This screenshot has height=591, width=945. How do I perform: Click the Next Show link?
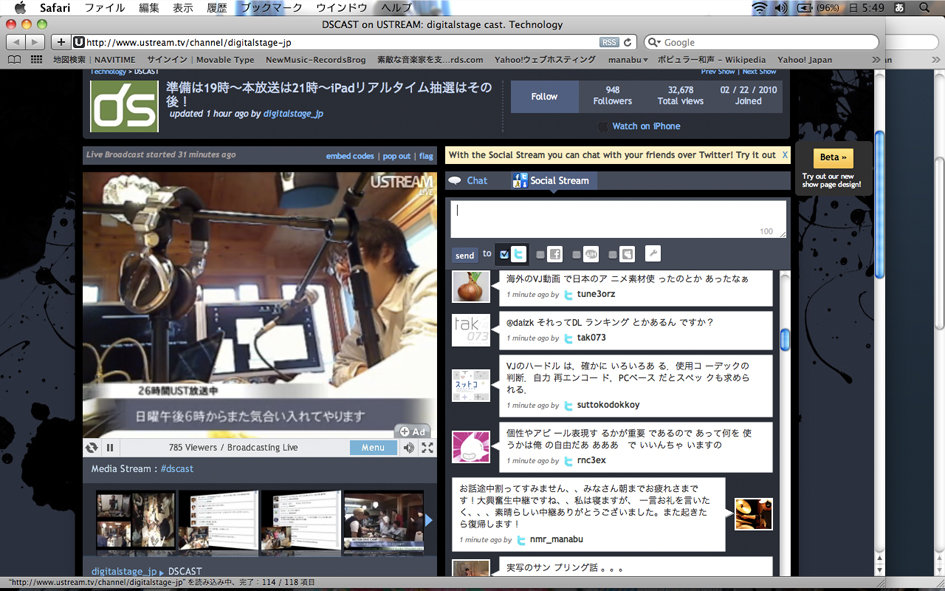point(759,72)
